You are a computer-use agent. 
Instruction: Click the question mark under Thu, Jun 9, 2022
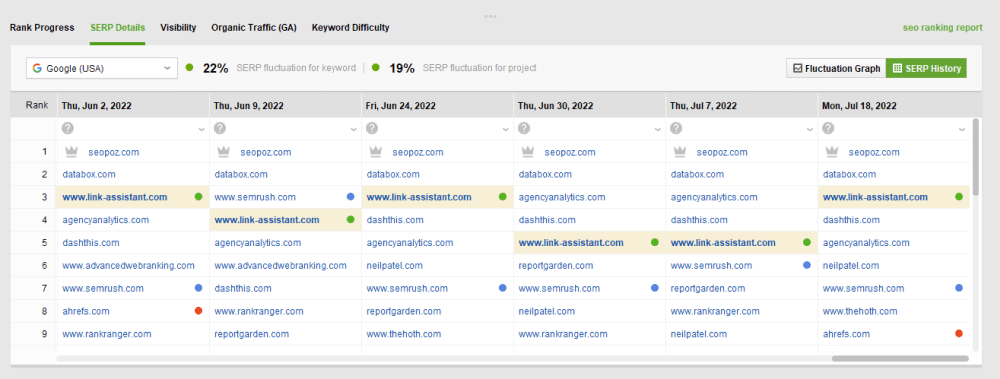click(x=220, y=128)
